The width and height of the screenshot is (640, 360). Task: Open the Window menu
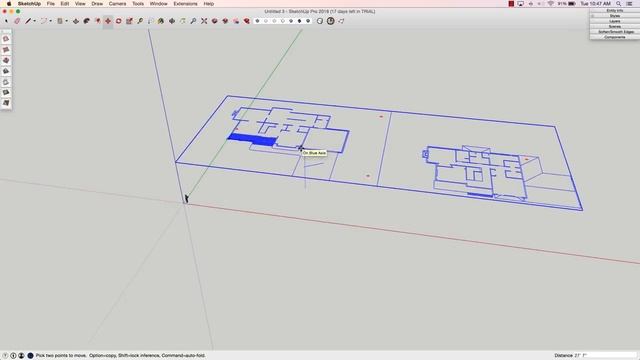click(x=159, y=4)
